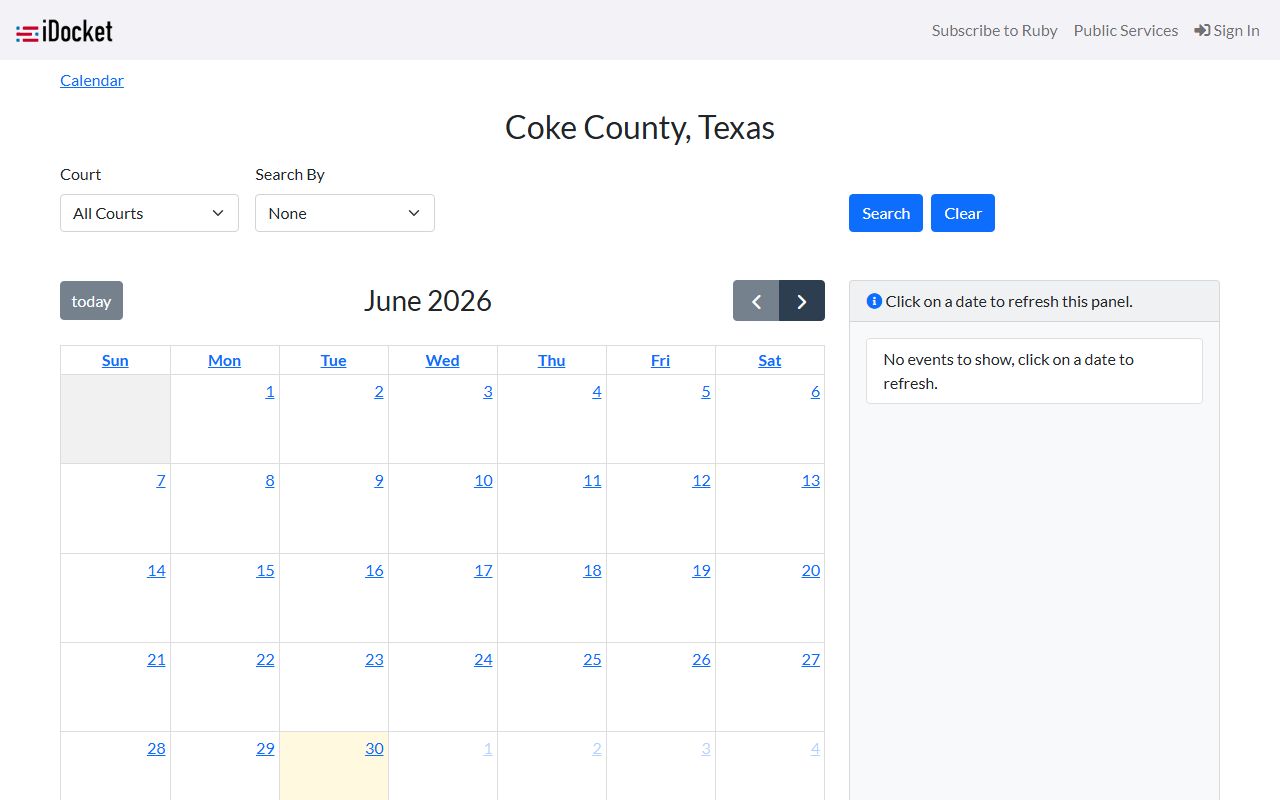Select June 17 on the calendar
Image resolution: width=1280 pixels, height=800 pixels.
pos(483,570)
